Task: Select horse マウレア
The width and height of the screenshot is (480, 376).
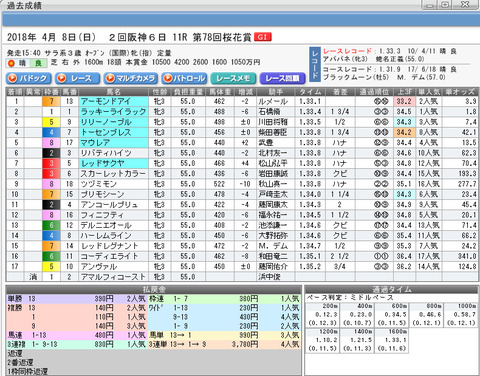Action: (x=113, y=143)
